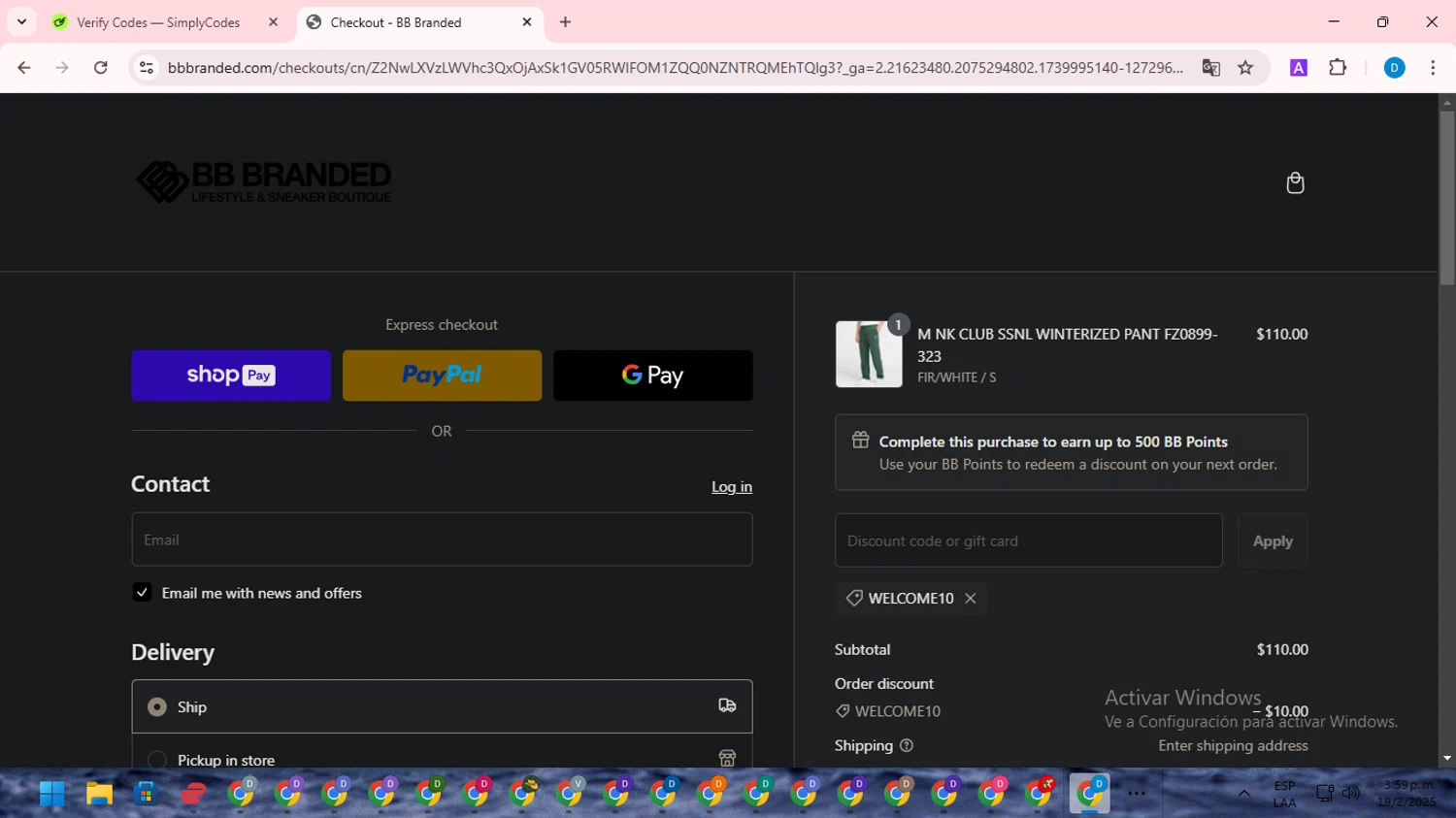Pay with Shop Pay button
This screenshot has height=818, width=1456.
[x=231, y=376]
